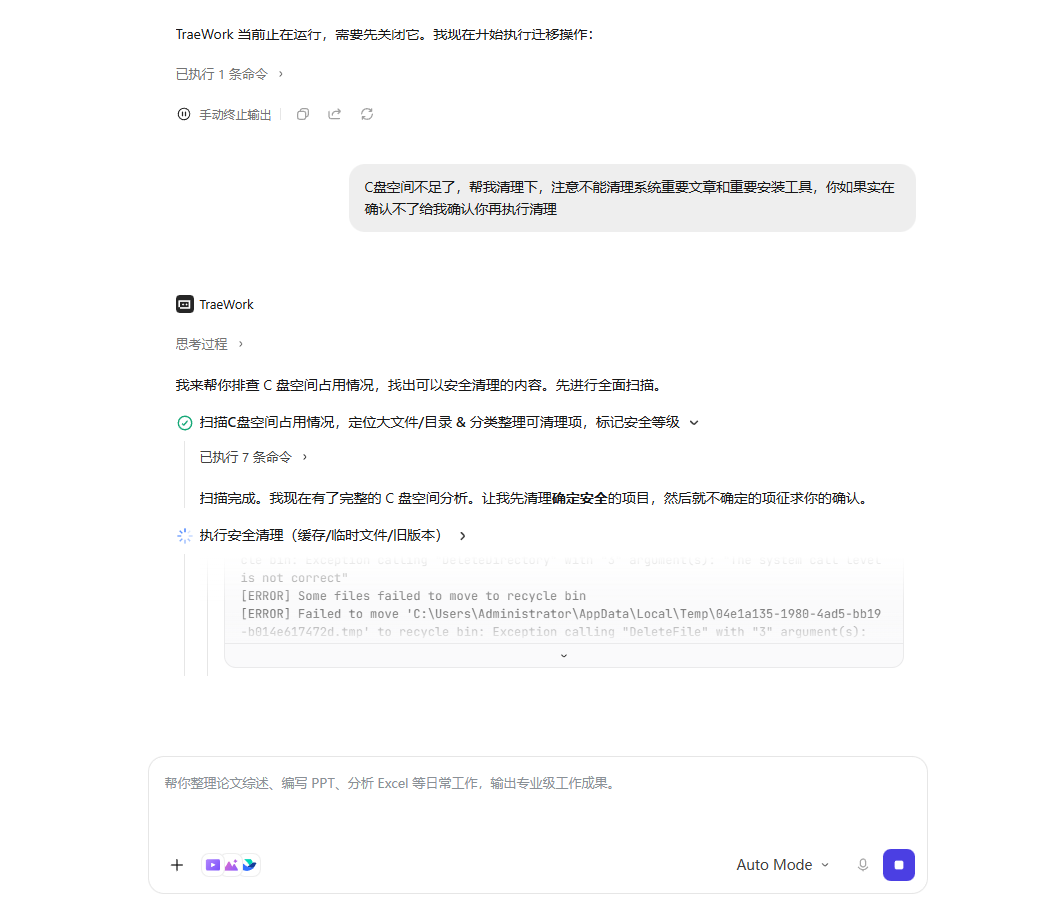Expand 已执行 7 条命令 details
The image size is (1042, 904).
(253, 457)
